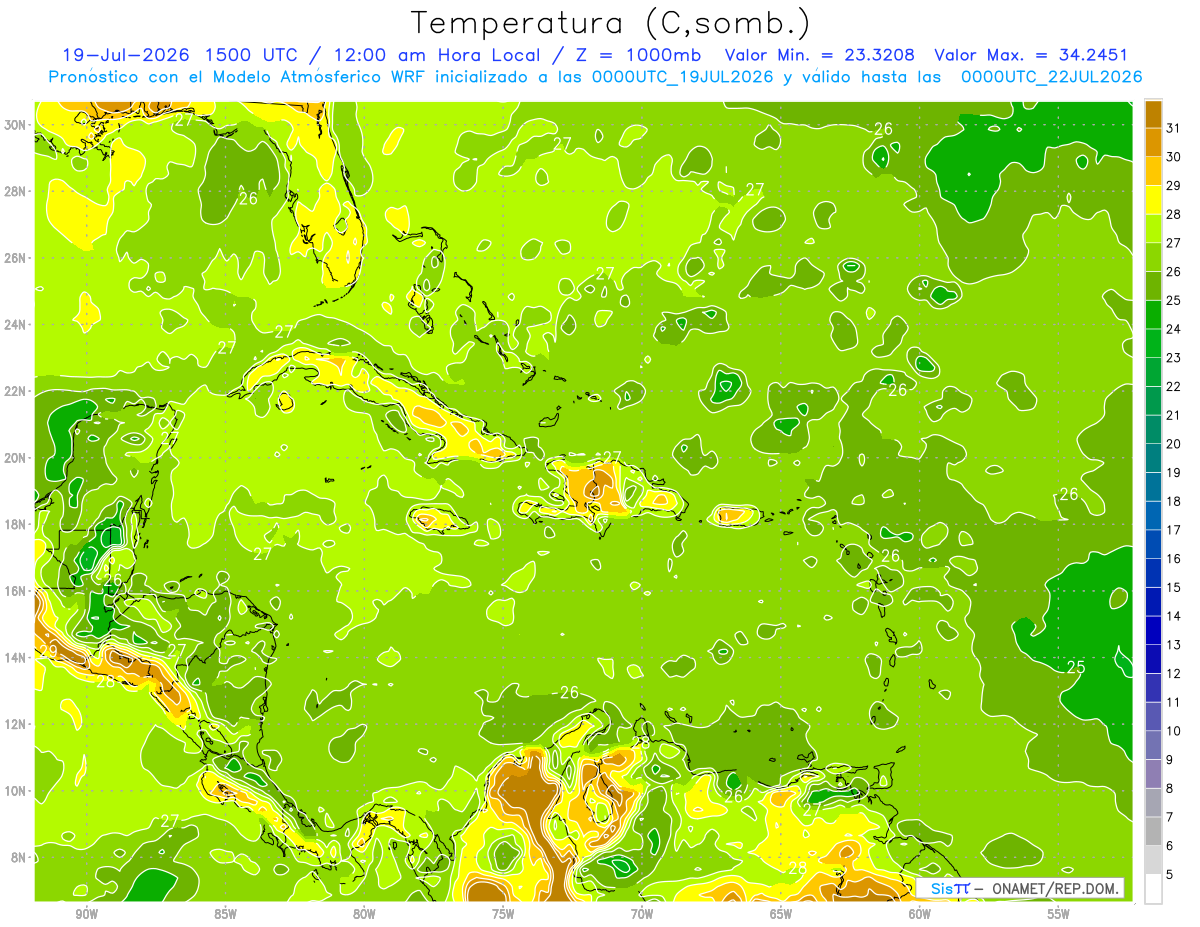Click the legend value 5
The width and height of the screenshot is (1200, 927).
pyautogui.click(x=1169, y=875)
